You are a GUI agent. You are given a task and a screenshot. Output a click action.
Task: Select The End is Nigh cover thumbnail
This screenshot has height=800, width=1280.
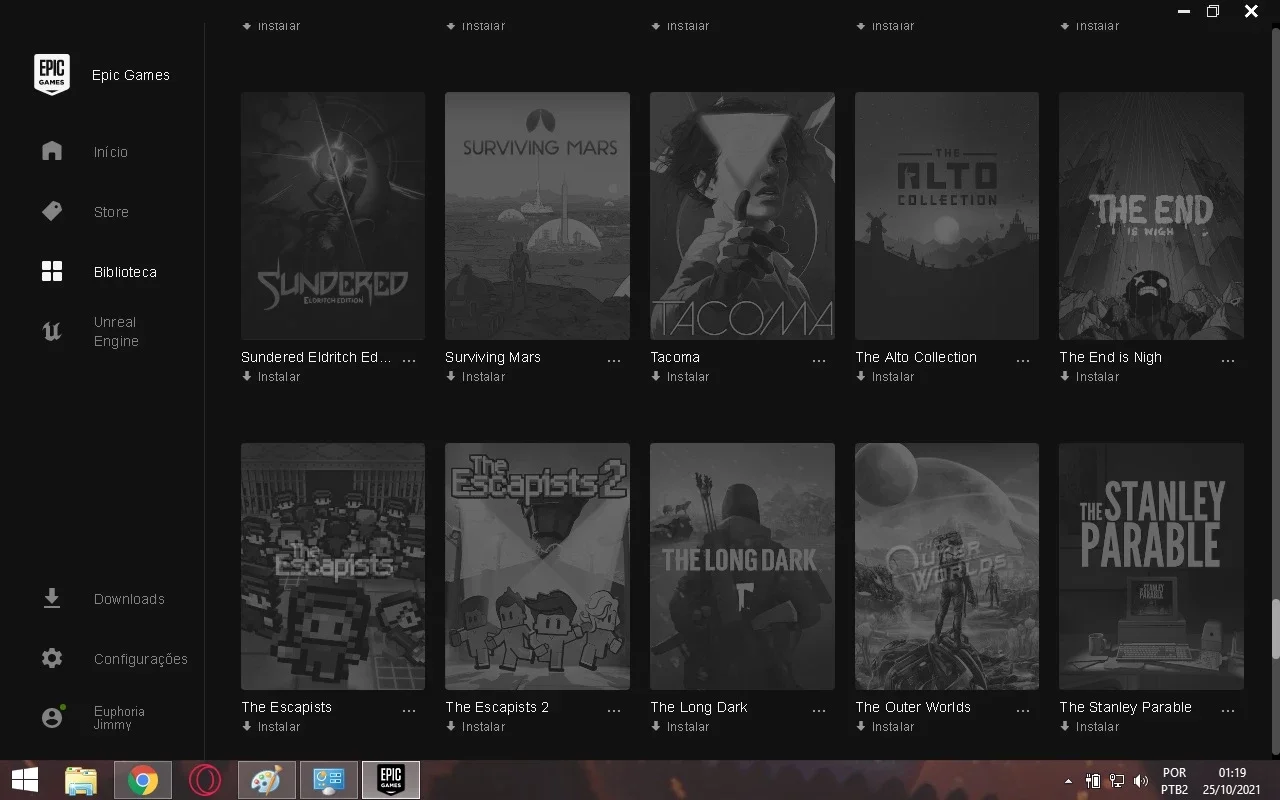point(1151,216)
